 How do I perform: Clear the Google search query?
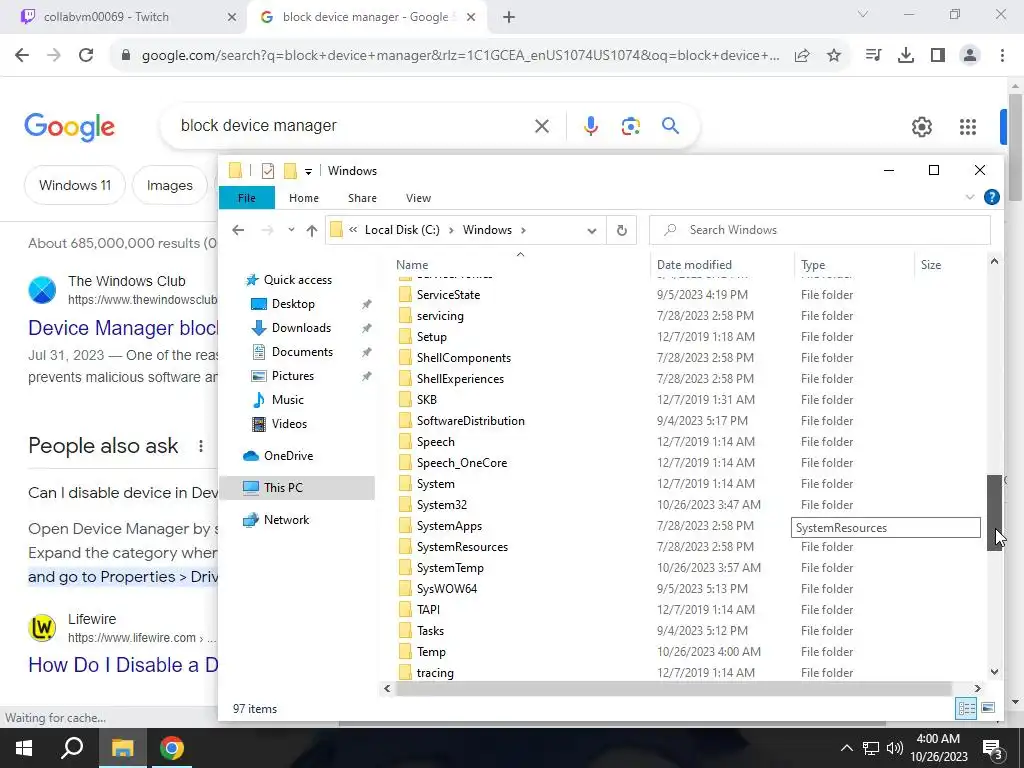[541, 125]
